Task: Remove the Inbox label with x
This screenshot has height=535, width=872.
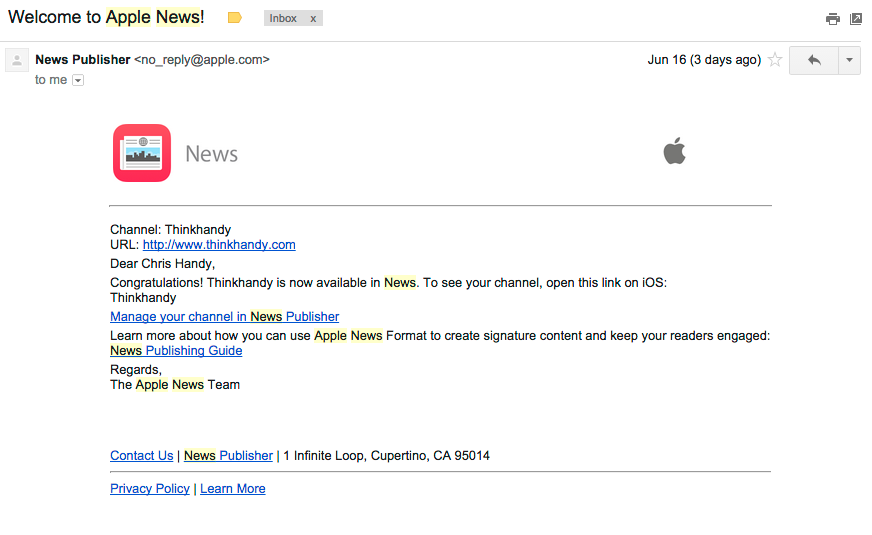Action: click(x=313, y=18)
